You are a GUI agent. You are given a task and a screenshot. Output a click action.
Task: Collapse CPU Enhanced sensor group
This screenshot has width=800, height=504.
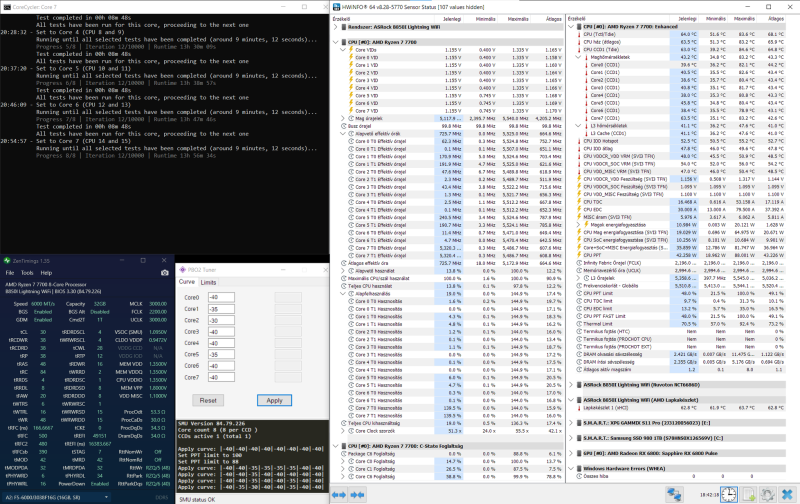point(571,27)
